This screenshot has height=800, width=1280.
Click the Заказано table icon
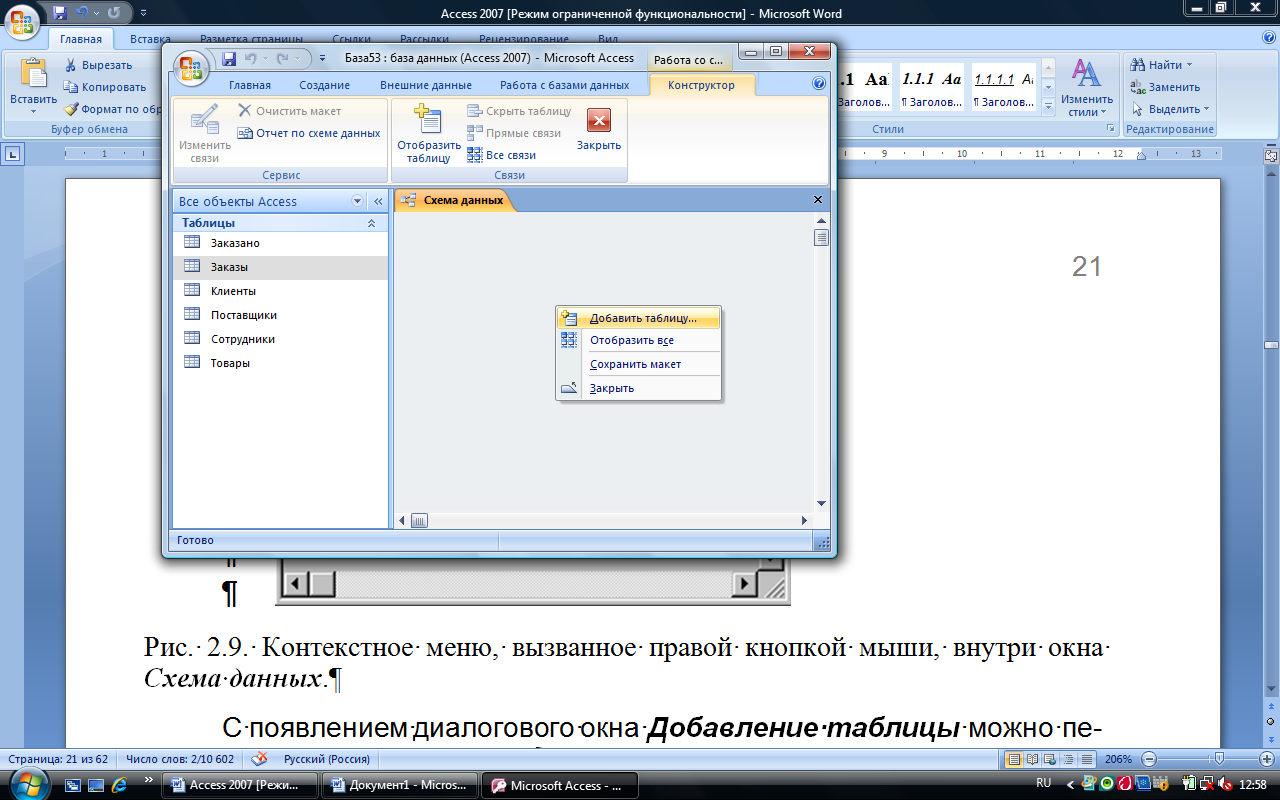coord(192,243)
